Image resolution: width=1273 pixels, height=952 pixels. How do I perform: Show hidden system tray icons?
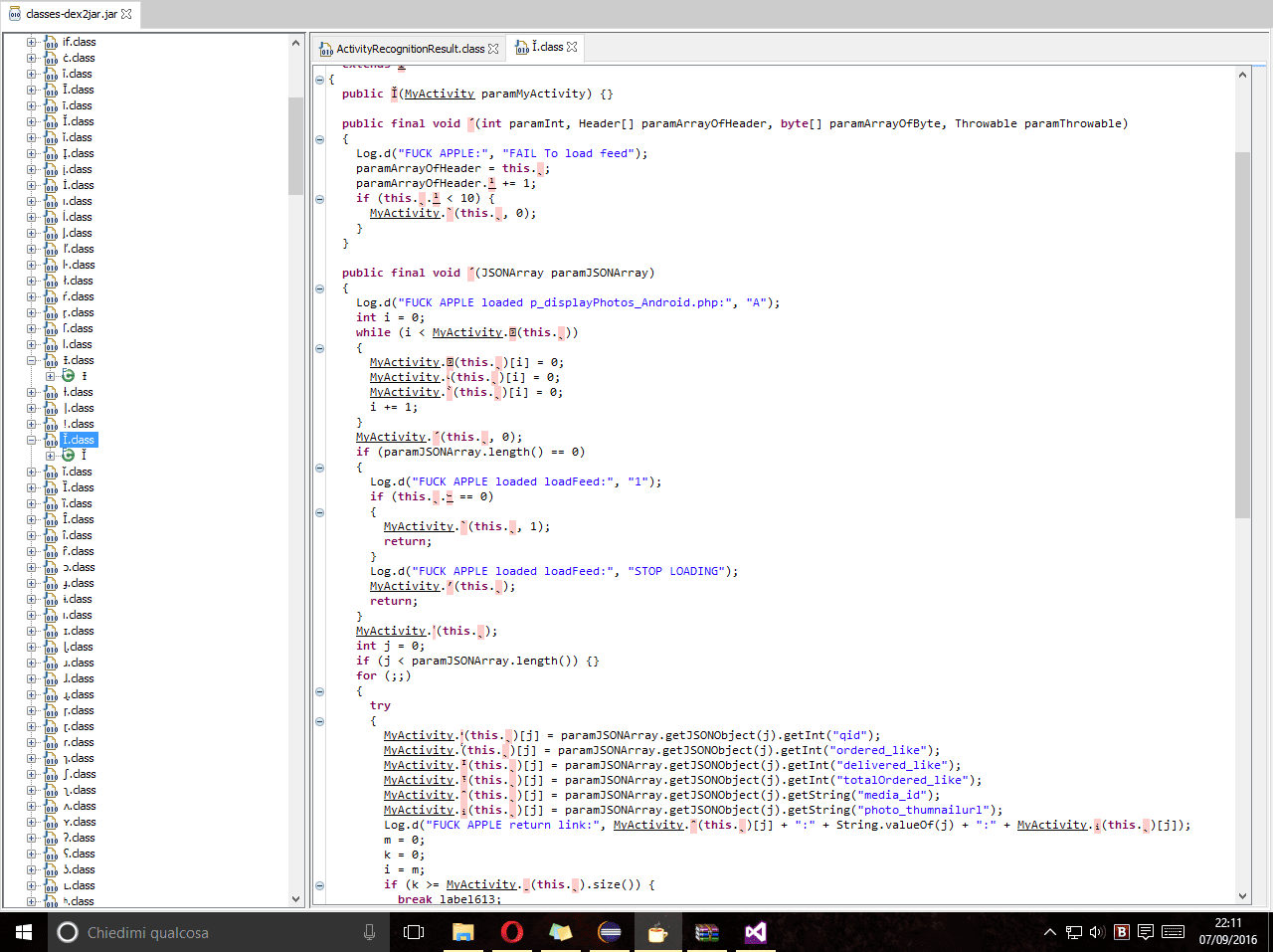1049,932
